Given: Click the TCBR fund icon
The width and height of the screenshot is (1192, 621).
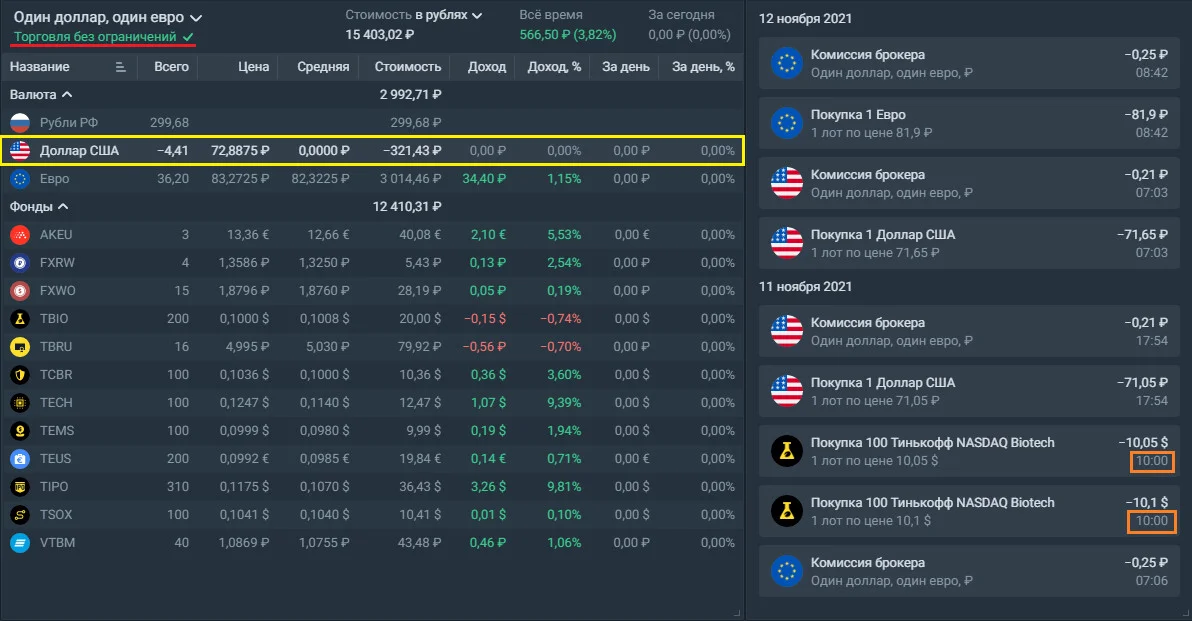Looking at the screenshot, I should point(20,375).
